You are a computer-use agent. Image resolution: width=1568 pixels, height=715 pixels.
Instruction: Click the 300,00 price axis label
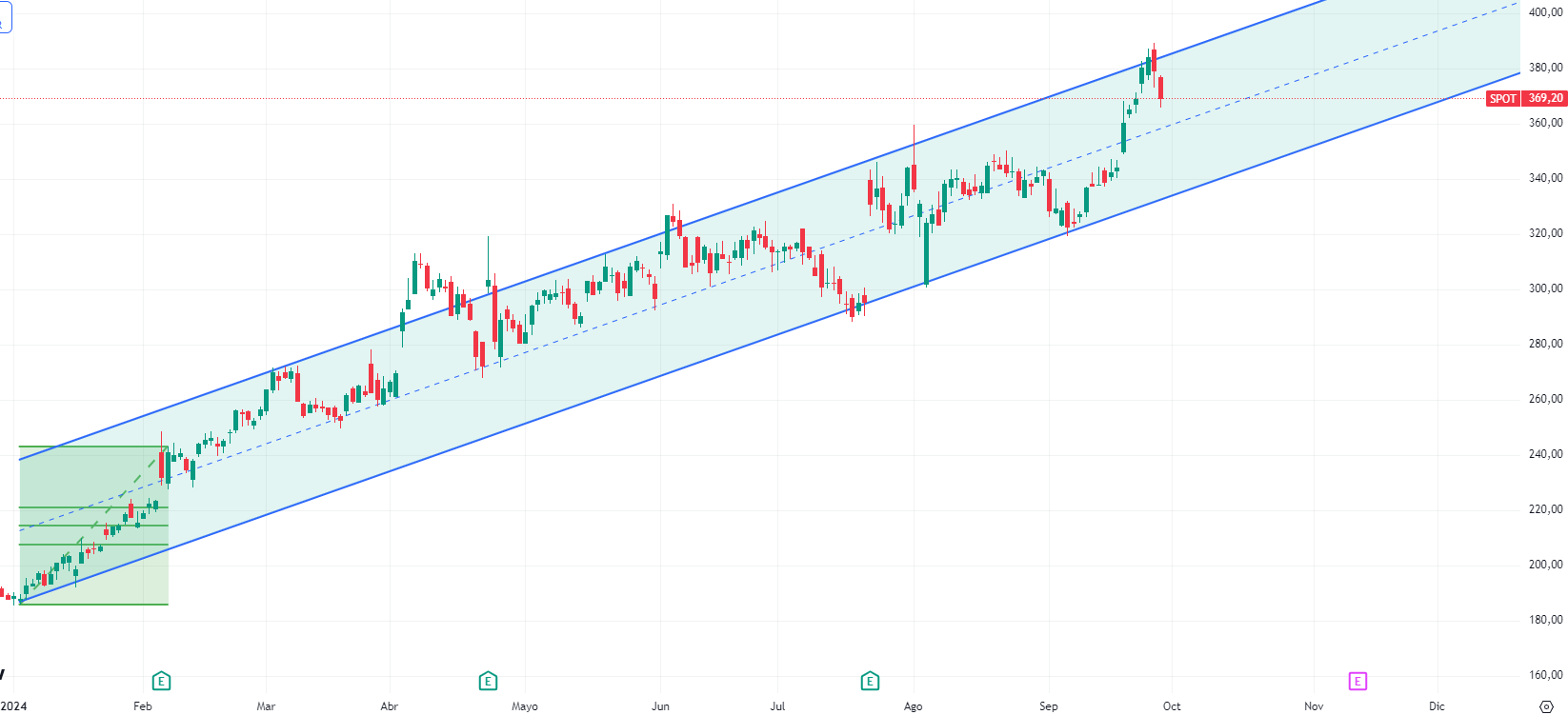pyautogui.click(x=1545, y=288)
